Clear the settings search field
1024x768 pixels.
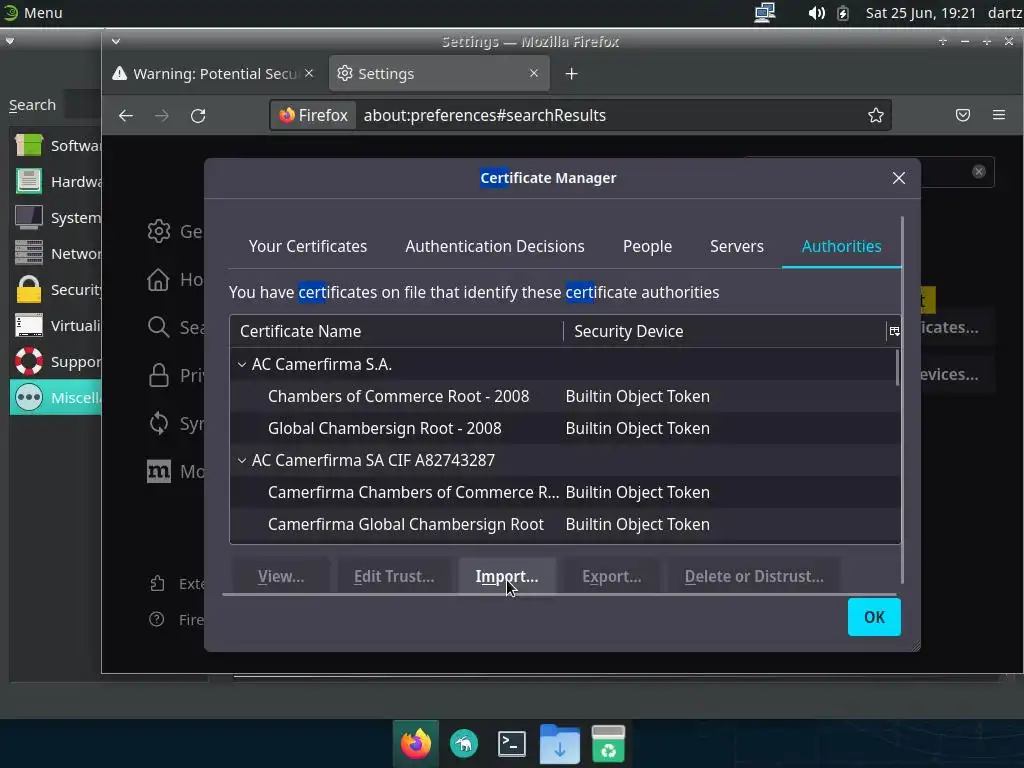click(978, 172)
